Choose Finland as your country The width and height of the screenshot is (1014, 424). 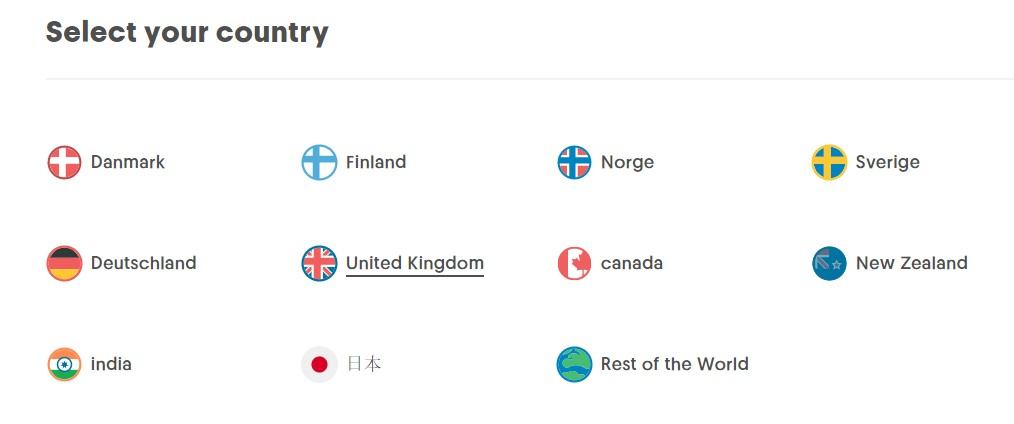coord(376,162)
